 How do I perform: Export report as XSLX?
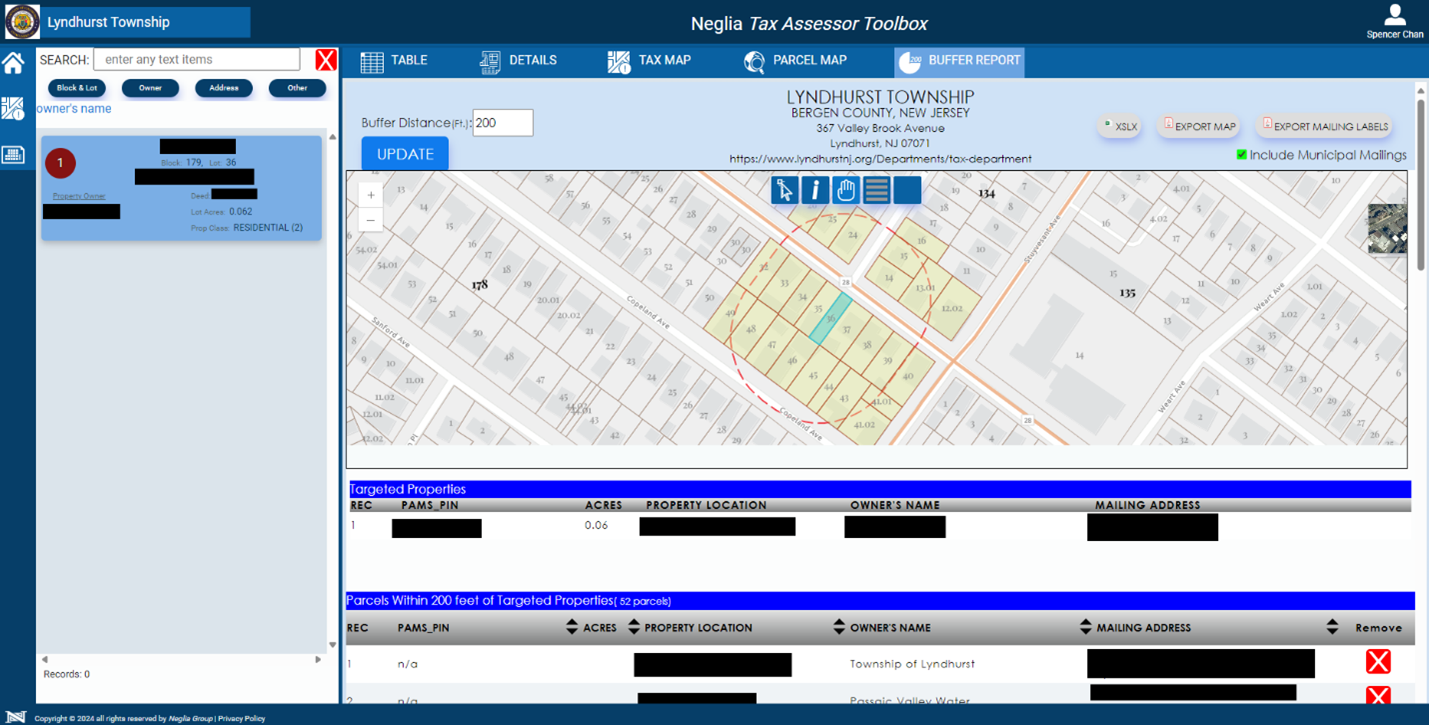click(x=1119, y=127)
